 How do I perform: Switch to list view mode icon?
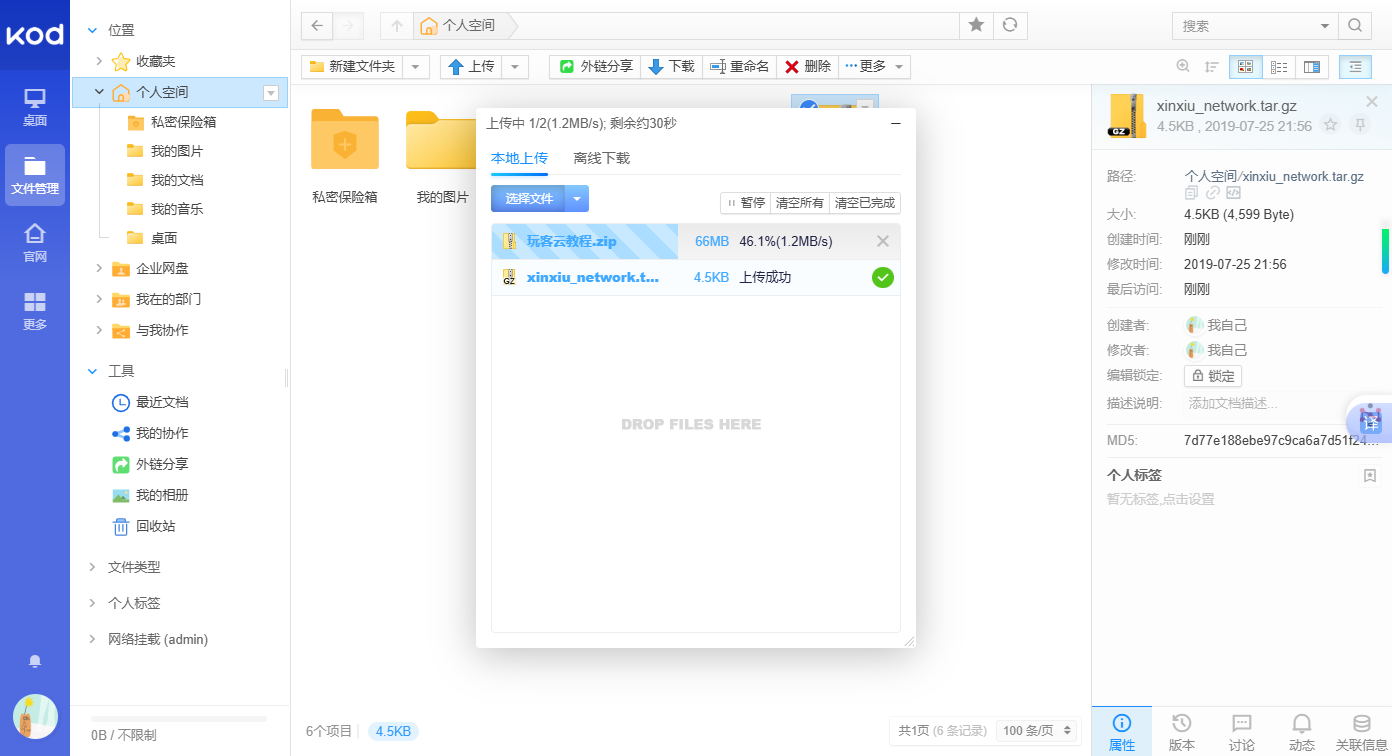click(1278, 67)
